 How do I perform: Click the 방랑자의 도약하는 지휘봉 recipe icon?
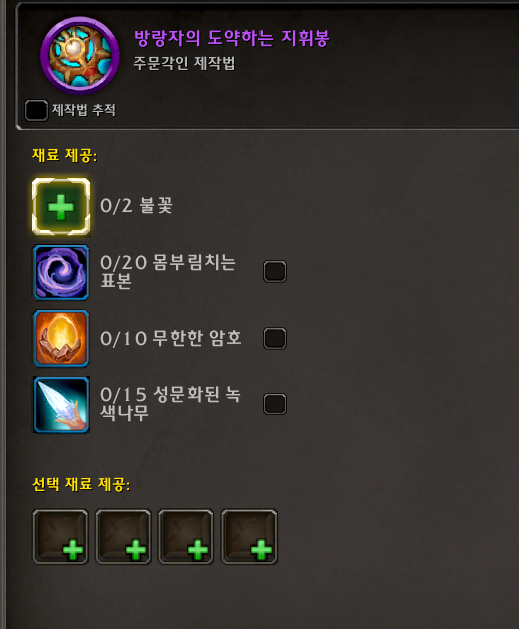[x=80, y=56]
